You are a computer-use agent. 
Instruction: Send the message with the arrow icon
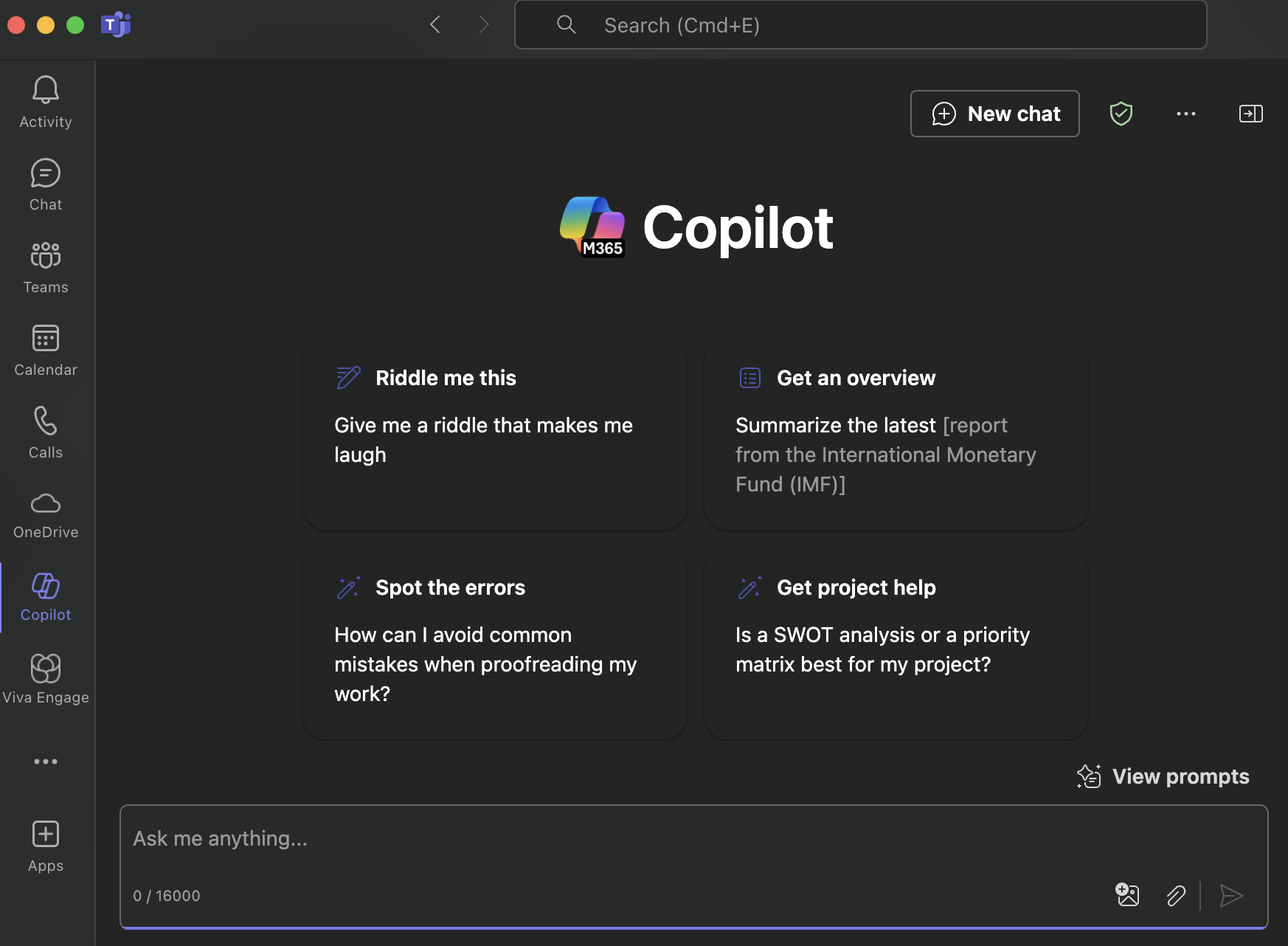coord(1231,896)
